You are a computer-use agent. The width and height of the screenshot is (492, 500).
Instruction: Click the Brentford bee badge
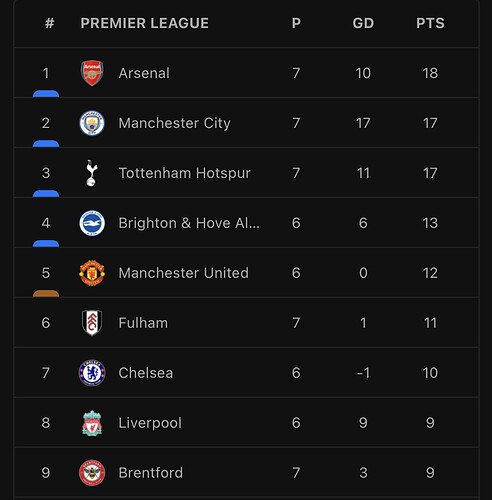click(x=92, y=473)
